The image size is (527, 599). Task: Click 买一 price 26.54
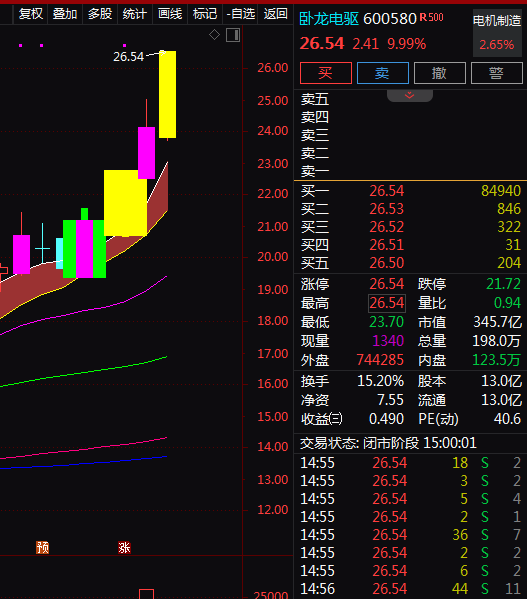coord(386,191)
